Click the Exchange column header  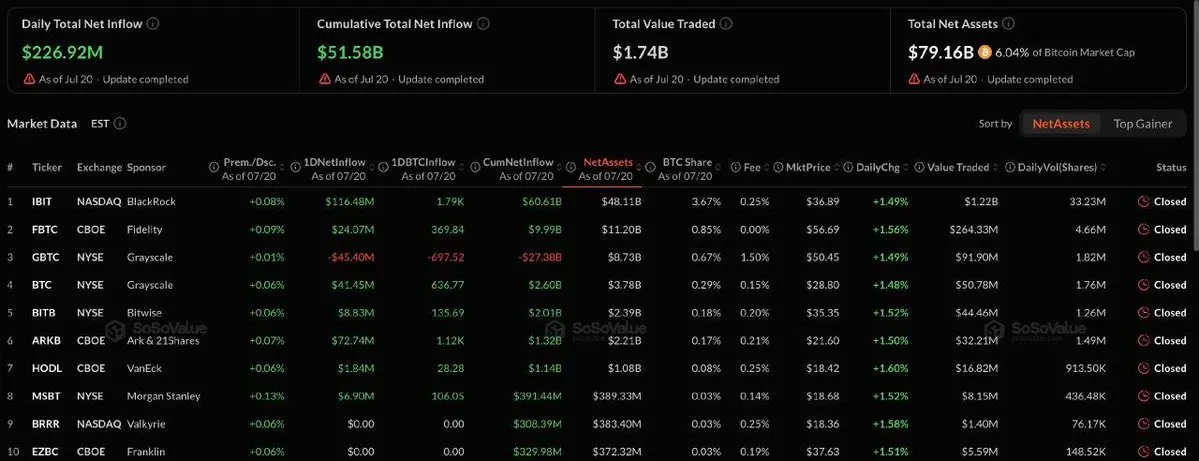click(99, 167)
